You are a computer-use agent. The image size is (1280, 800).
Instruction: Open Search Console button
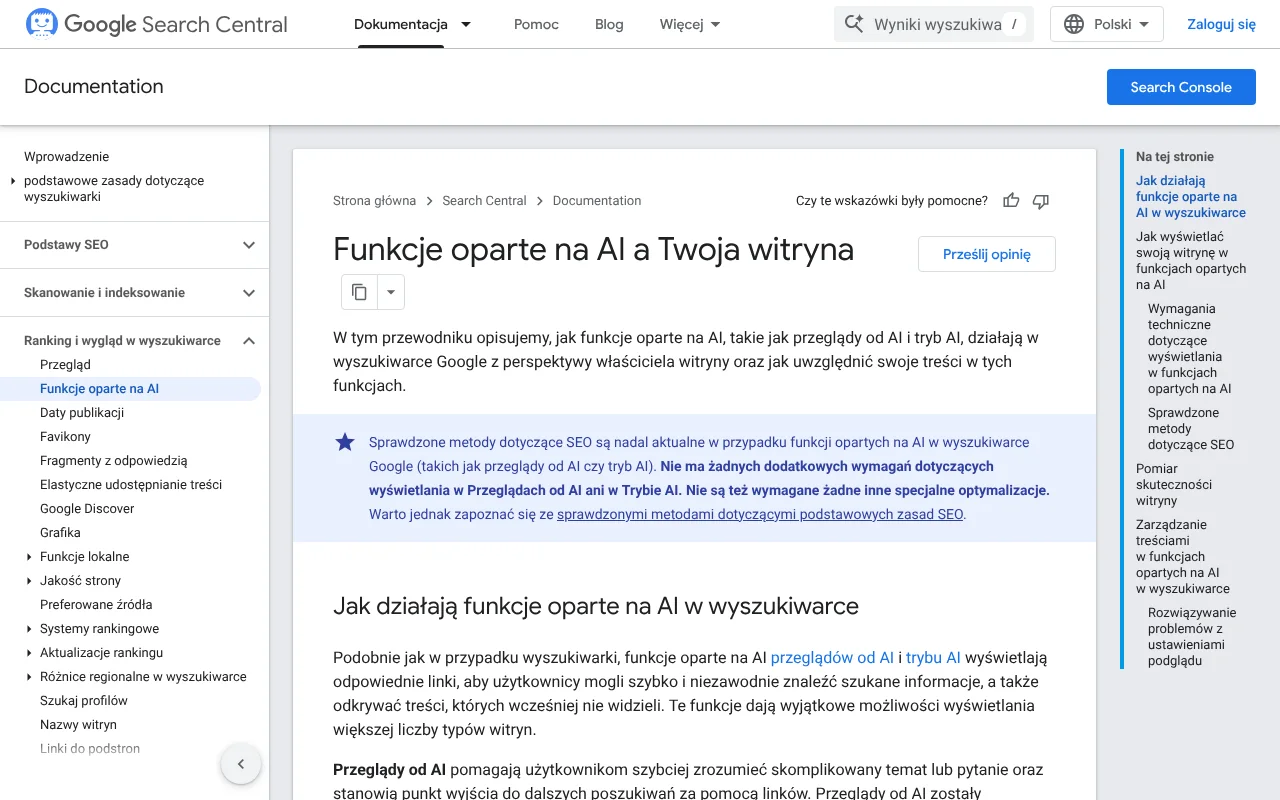coord(1181,87)
